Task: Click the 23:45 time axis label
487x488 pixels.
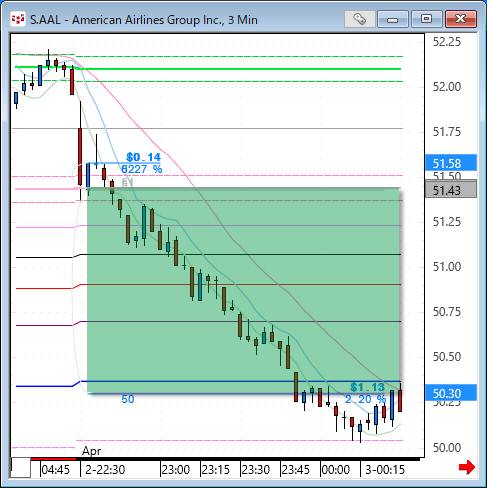Action: coord(296,470)
